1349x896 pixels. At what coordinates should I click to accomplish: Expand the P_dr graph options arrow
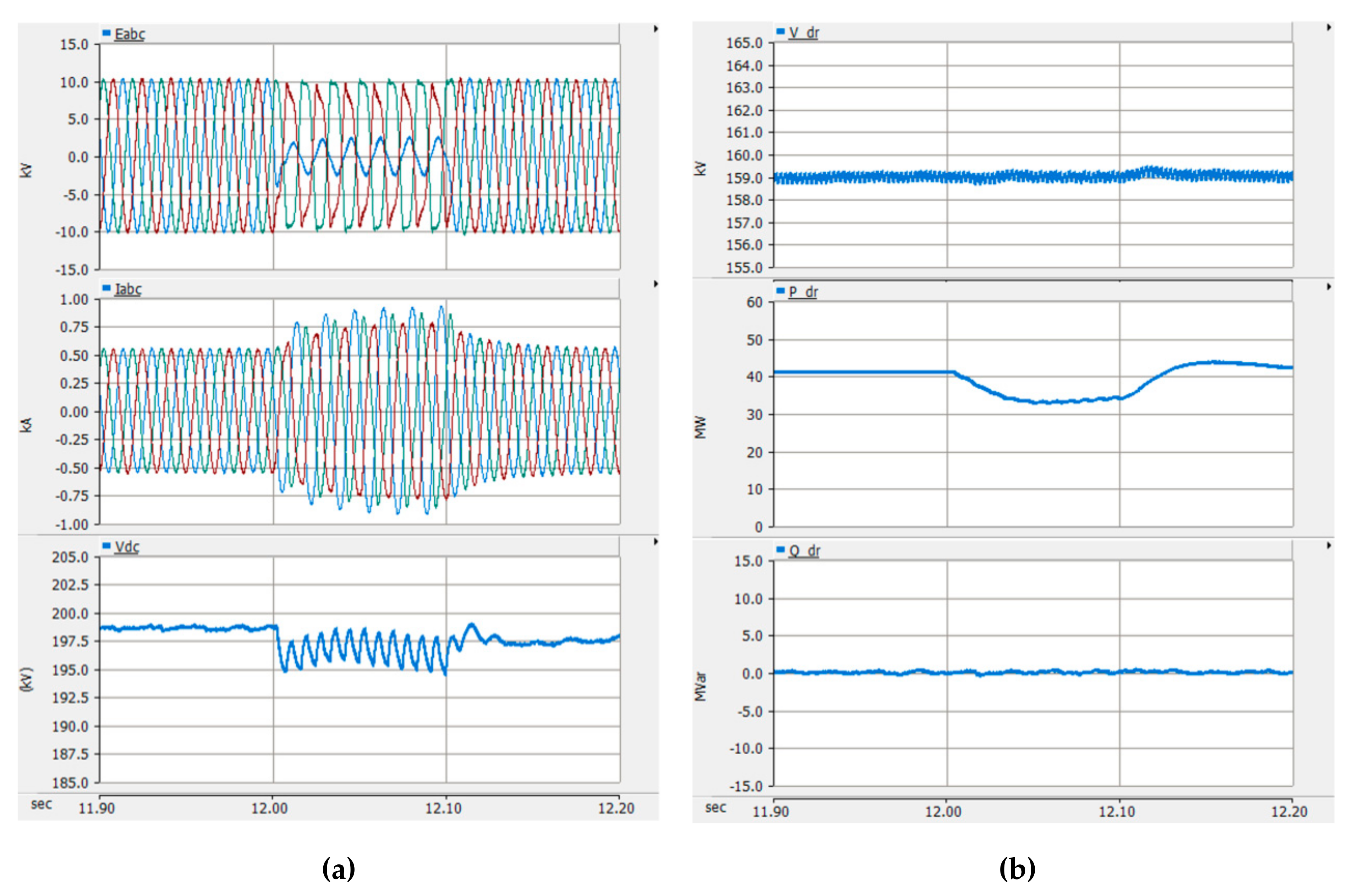coord(1329,286)
